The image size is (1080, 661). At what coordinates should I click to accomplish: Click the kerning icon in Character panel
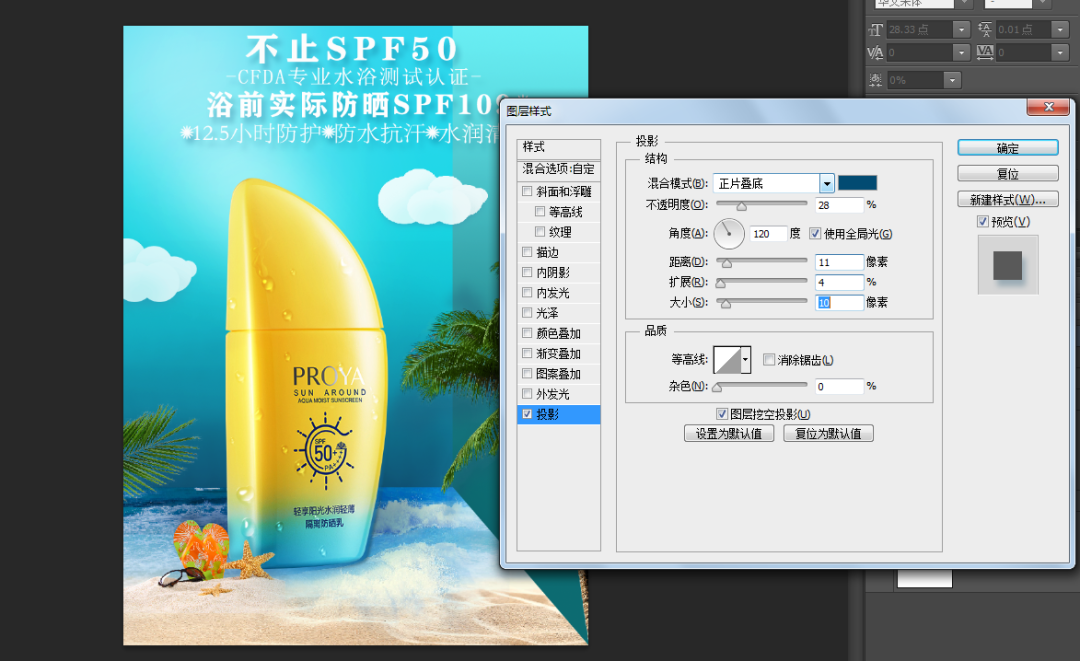874,50
